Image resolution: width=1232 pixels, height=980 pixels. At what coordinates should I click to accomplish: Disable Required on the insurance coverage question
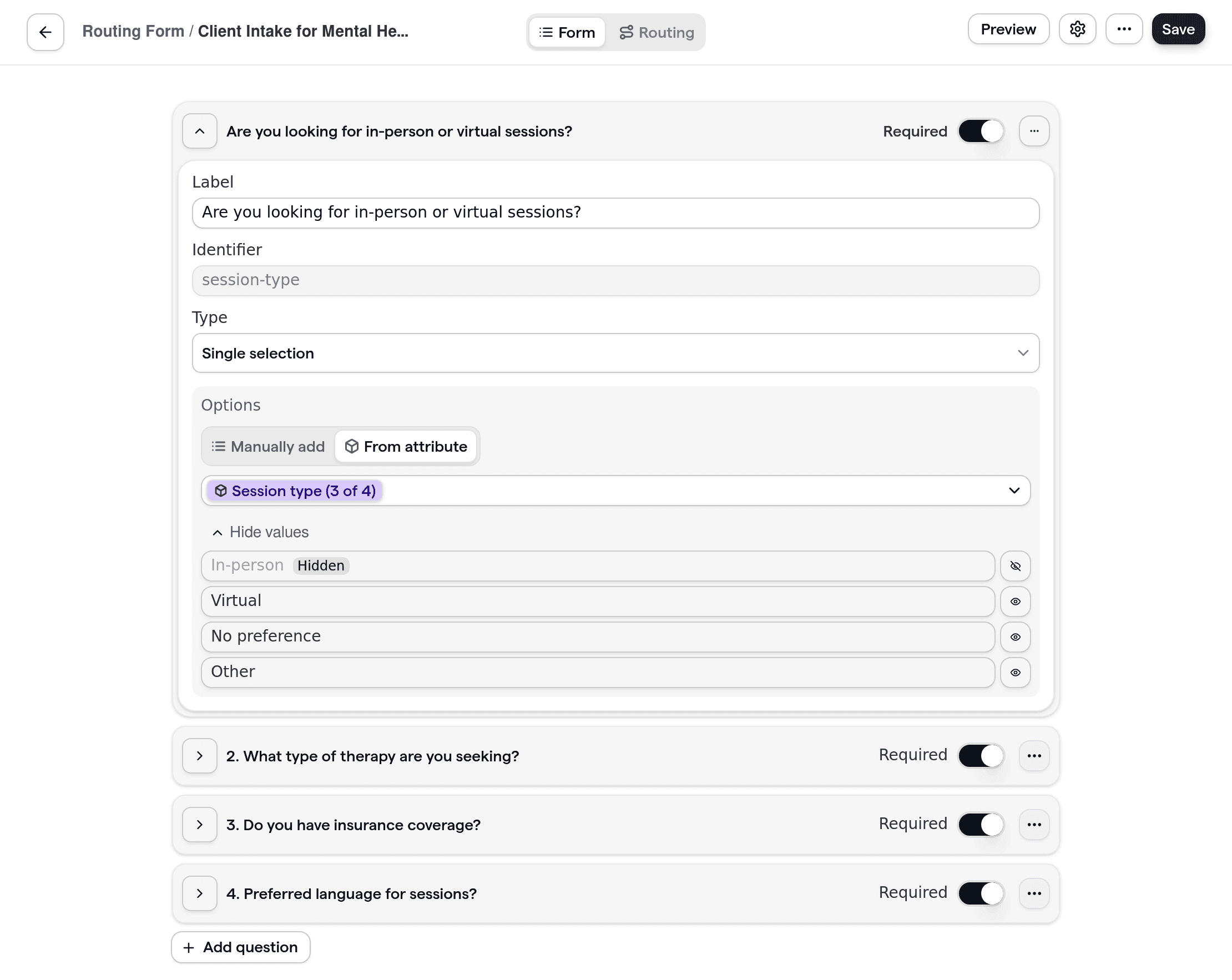[981, 825]
